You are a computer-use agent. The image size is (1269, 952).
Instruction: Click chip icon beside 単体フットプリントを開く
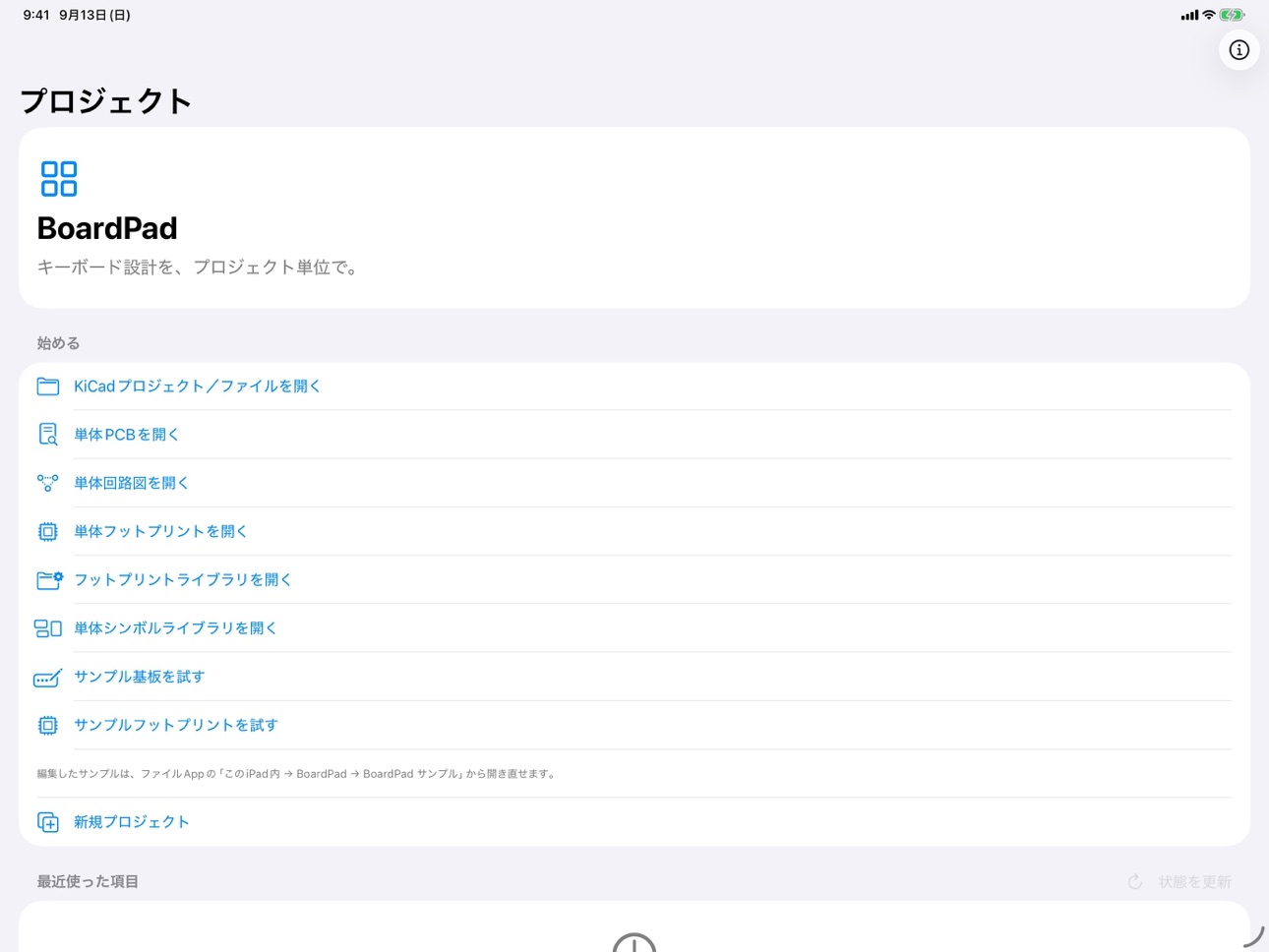coord(48,531)
